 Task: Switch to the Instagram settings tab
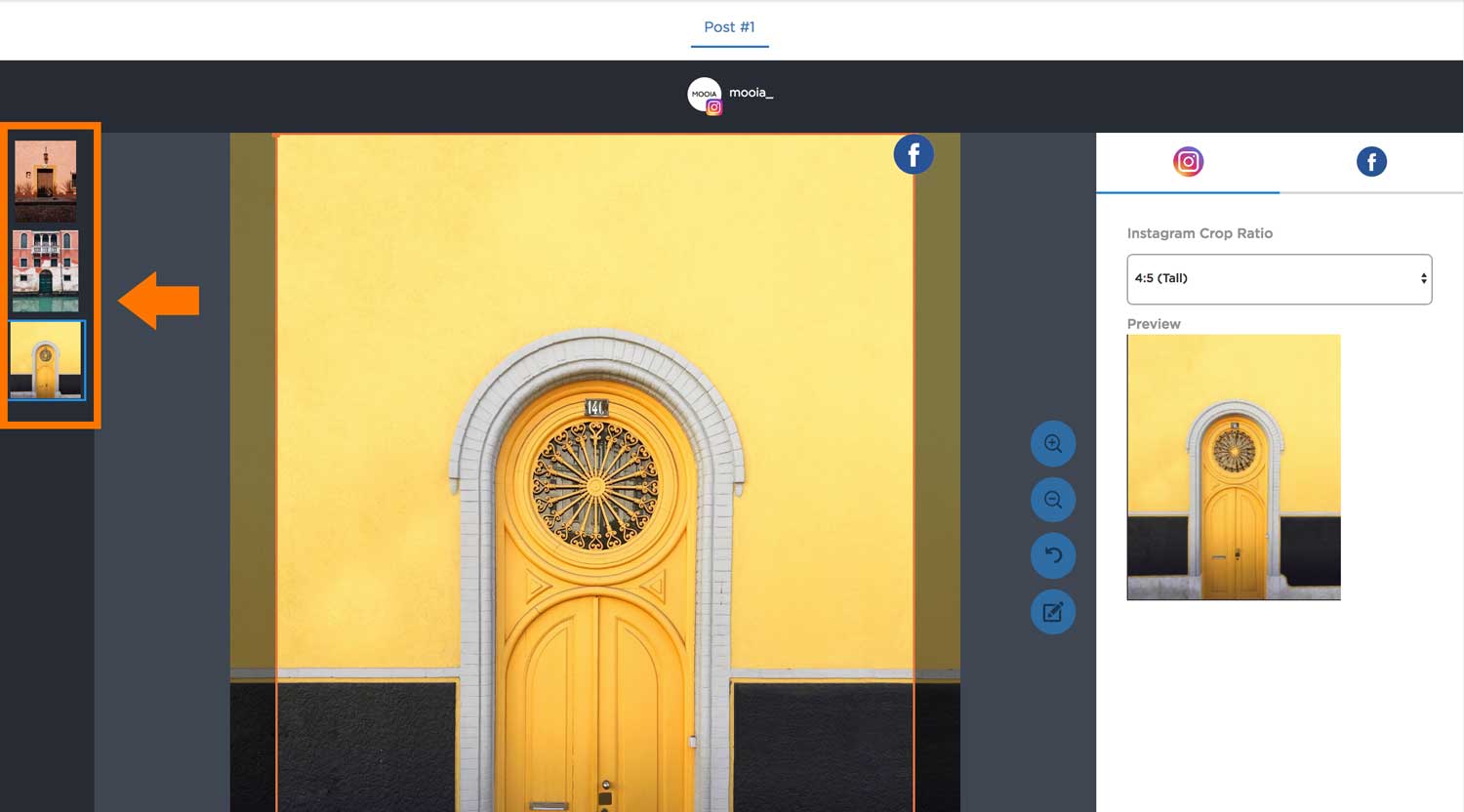[1188, 162]
